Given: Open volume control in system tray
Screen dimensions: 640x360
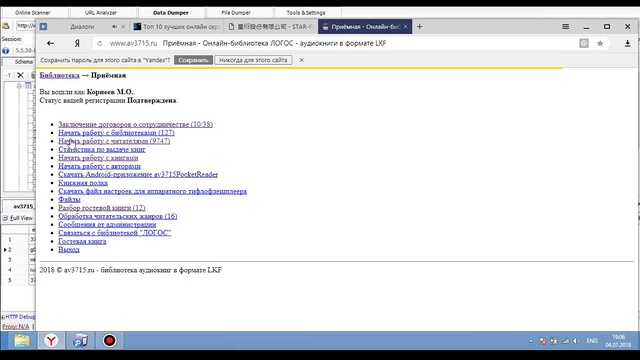Looking at the screenshot, I should coord(576,341).
